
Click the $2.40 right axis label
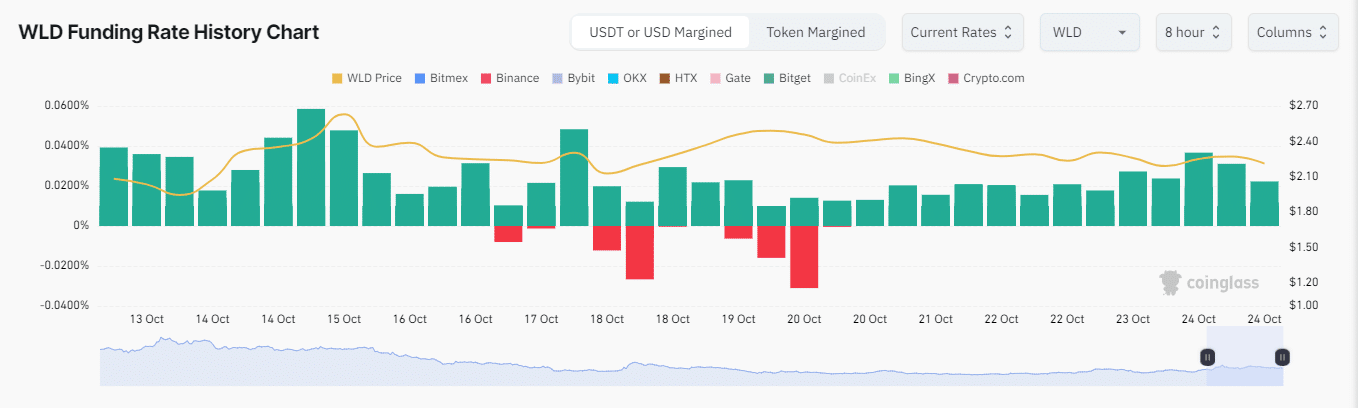(x=1305, y=141)
